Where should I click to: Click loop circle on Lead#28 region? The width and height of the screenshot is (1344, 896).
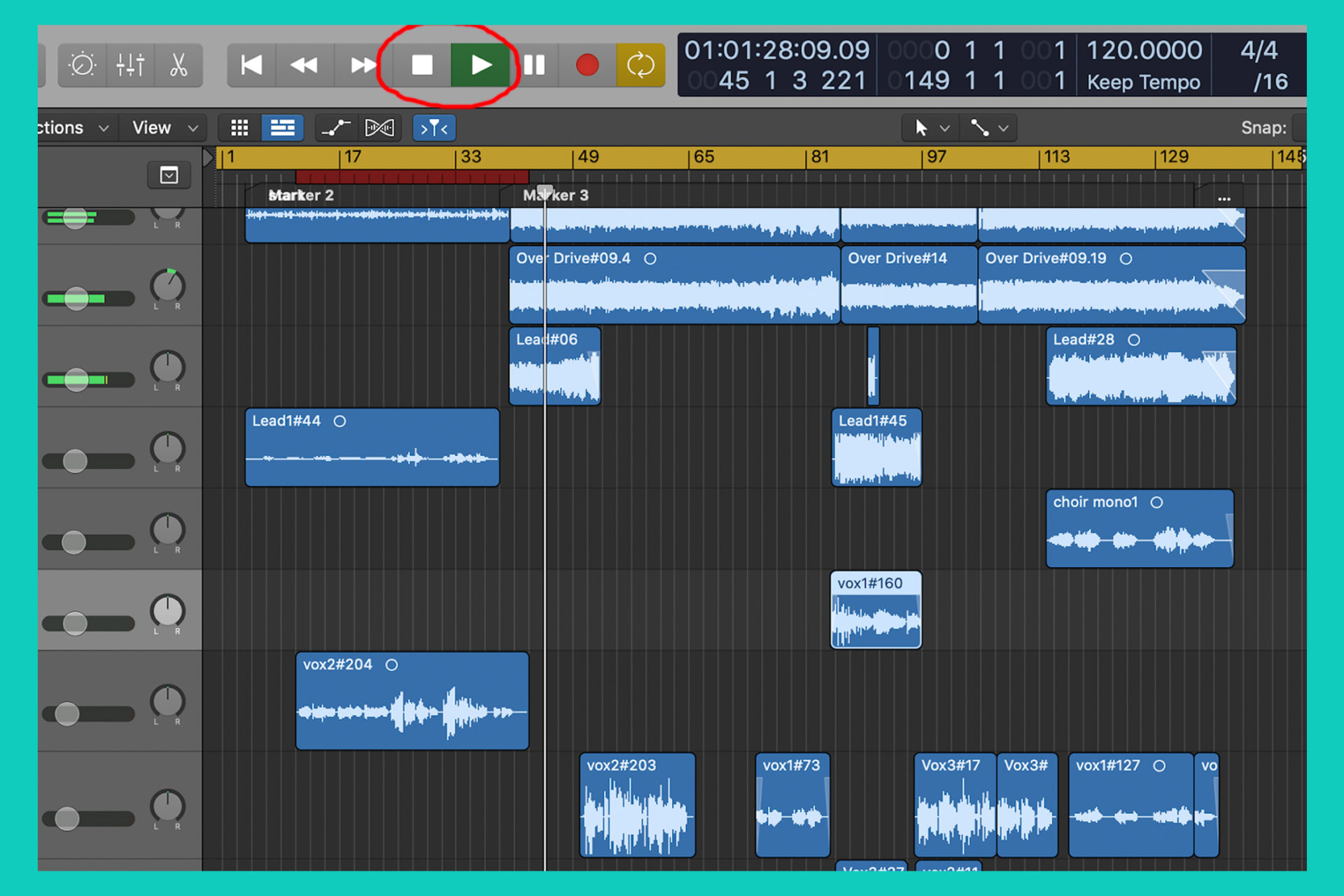1134,340
